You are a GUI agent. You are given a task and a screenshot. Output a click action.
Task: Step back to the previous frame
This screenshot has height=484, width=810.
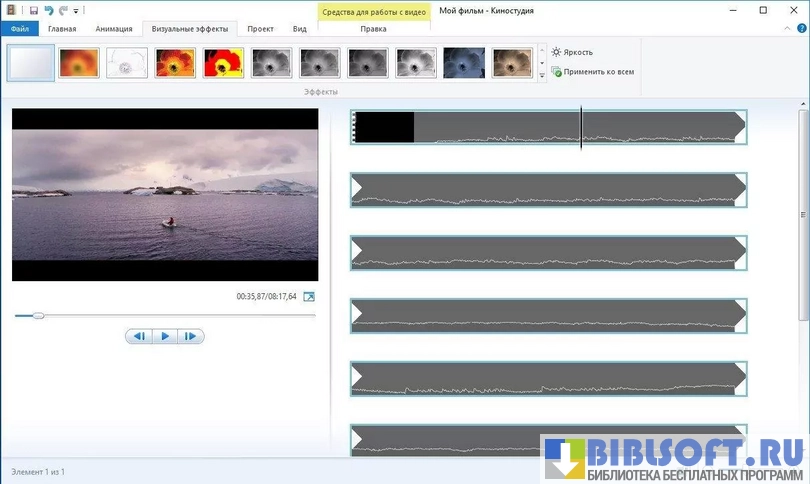tap(140, 336)
